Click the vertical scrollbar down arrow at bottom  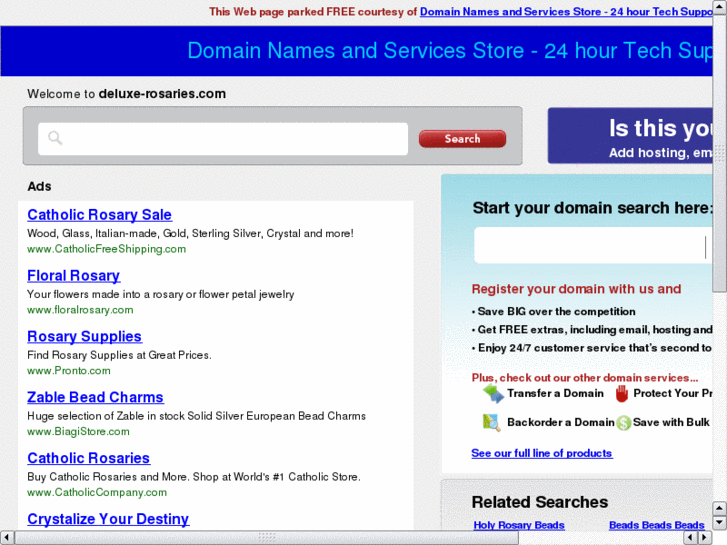tap(720, 523)
